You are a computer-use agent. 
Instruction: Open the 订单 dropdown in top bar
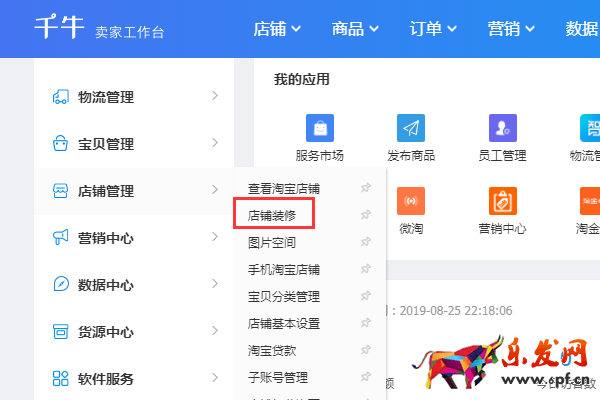tap(433, 29)
